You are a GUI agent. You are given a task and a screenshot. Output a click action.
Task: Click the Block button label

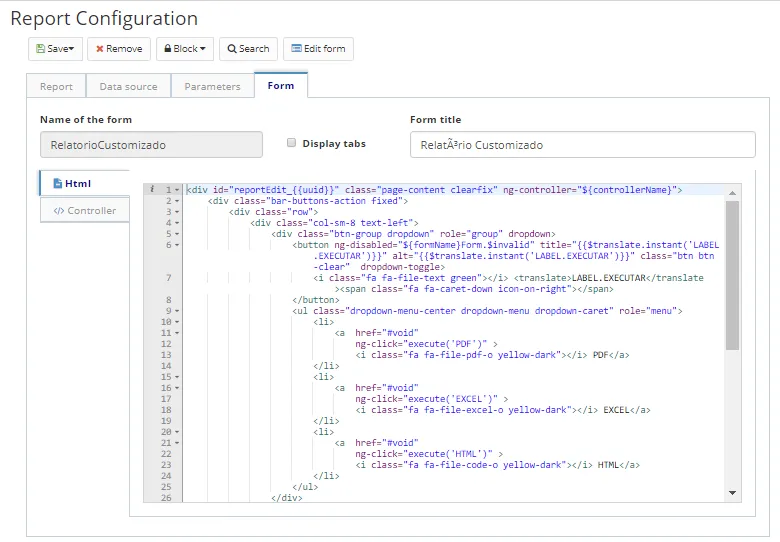pyautogui.click(x=186, y=49)
